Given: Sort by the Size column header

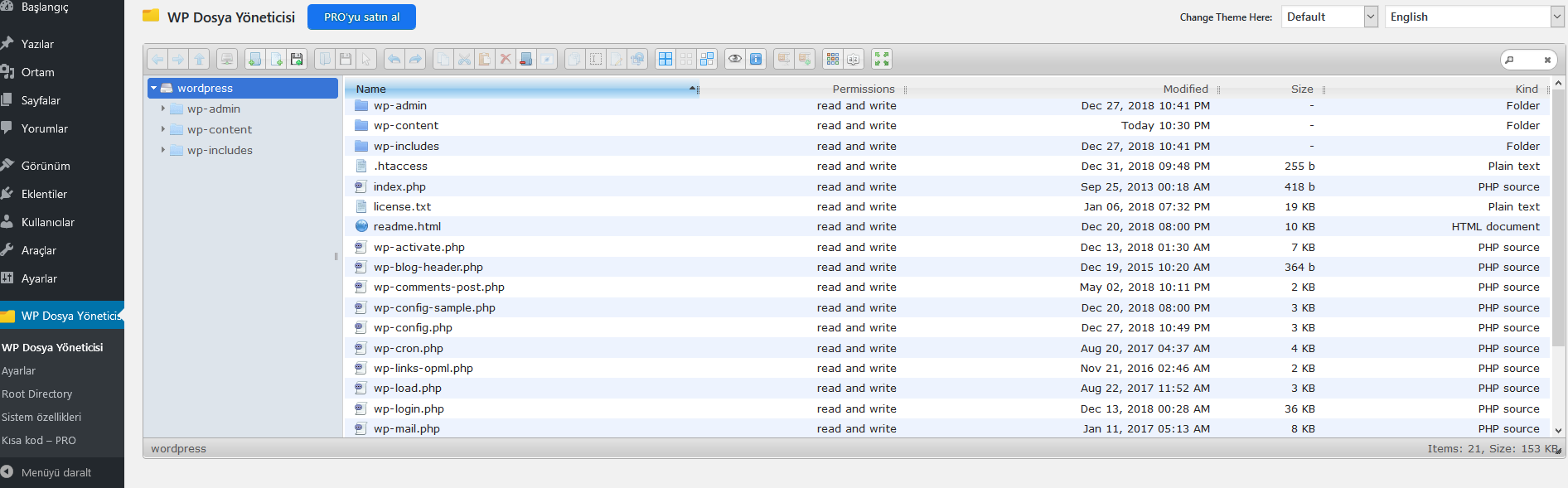Looking at the screenshot, I should point(1271,89).
